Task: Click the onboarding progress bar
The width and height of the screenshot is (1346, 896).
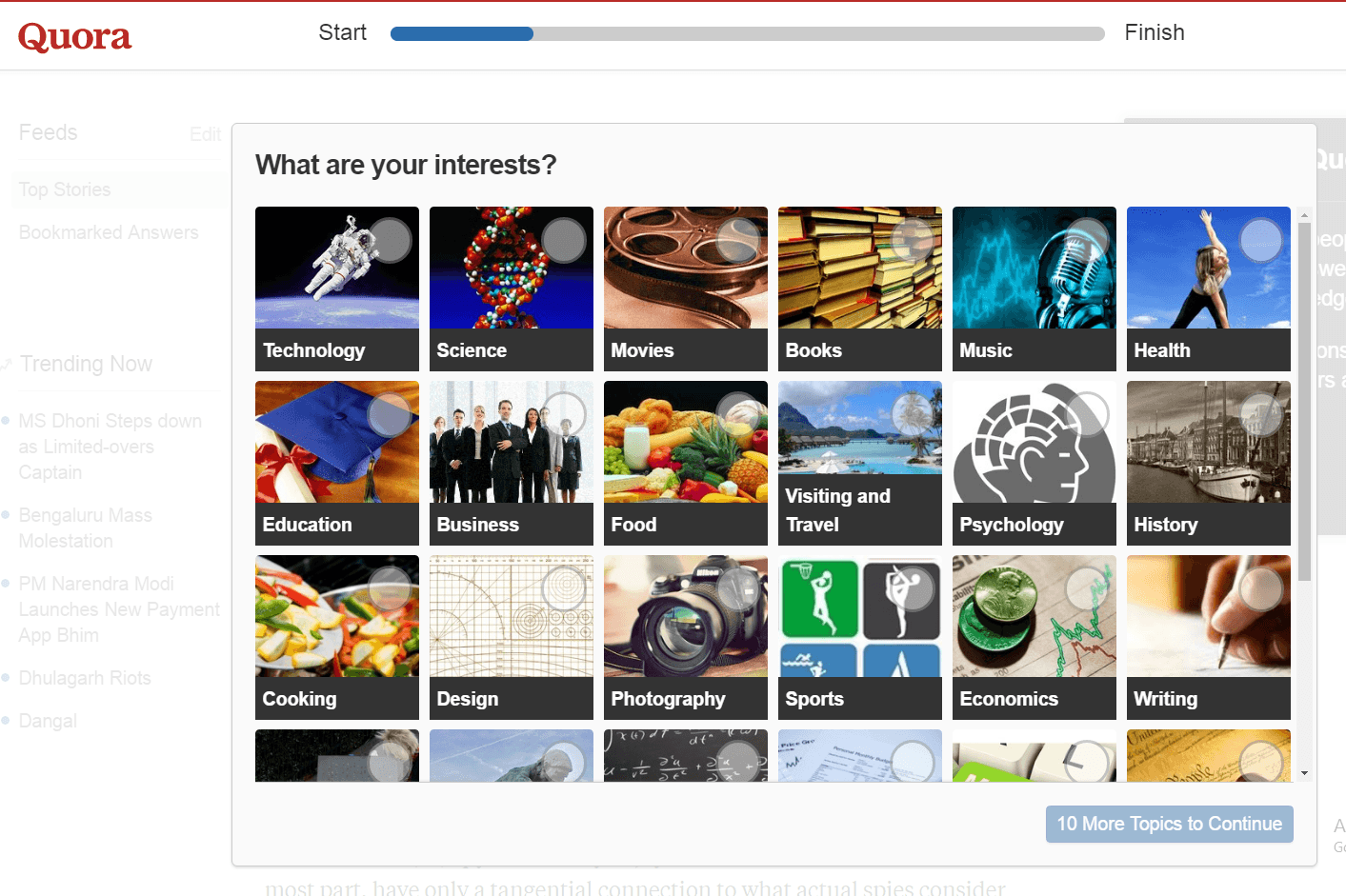Action: [x=748, y=33]
